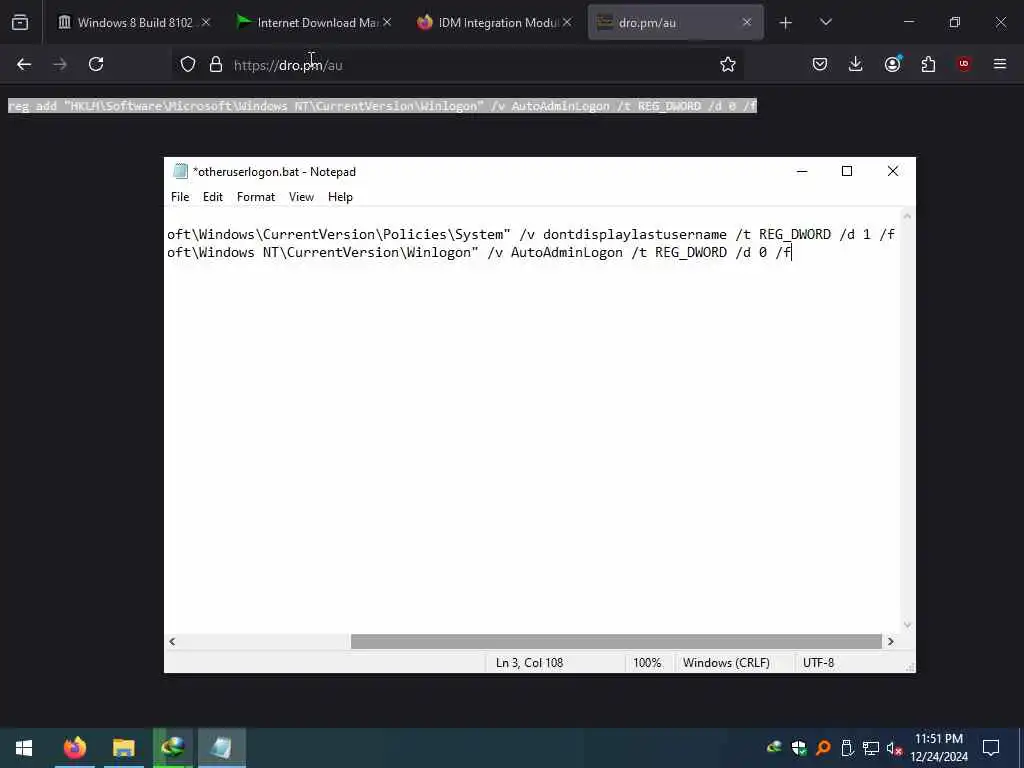
Task: Open the Windows Start menu
Action: coord(24,748)
